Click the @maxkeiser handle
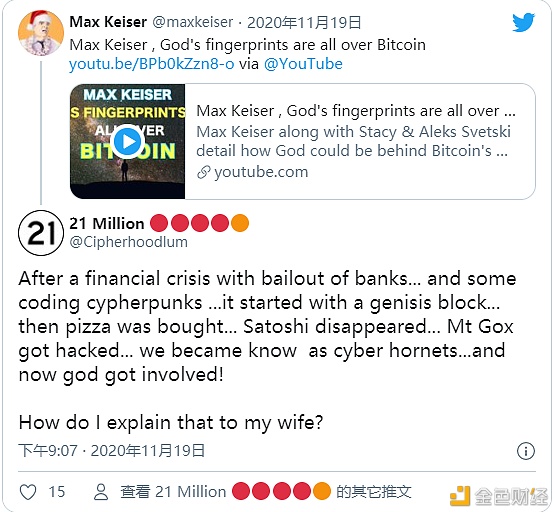 [x=193, y=22]
